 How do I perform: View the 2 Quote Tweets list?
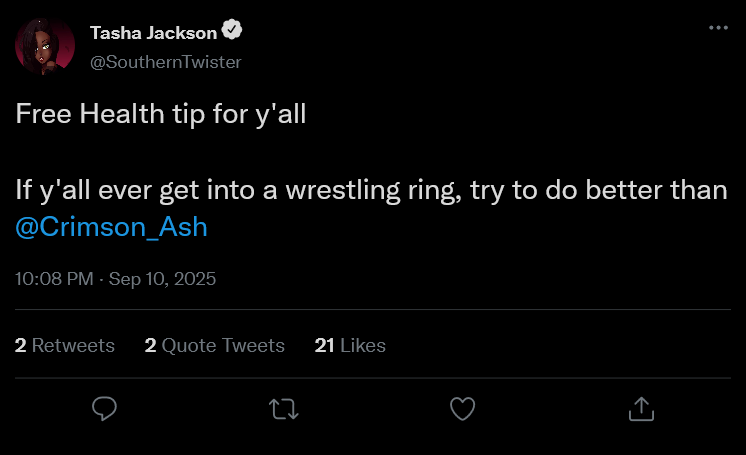(215, 345)
